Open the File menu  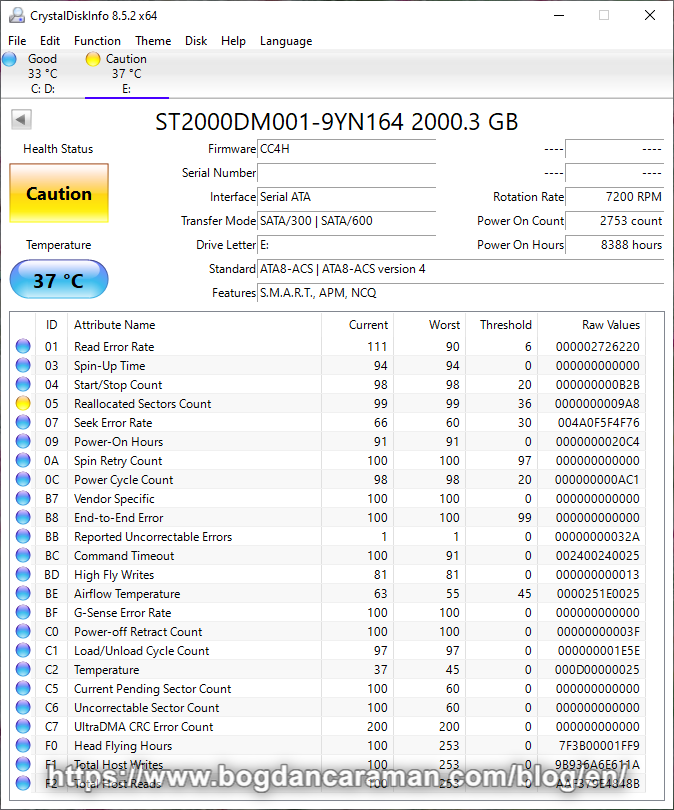(17, 41)
